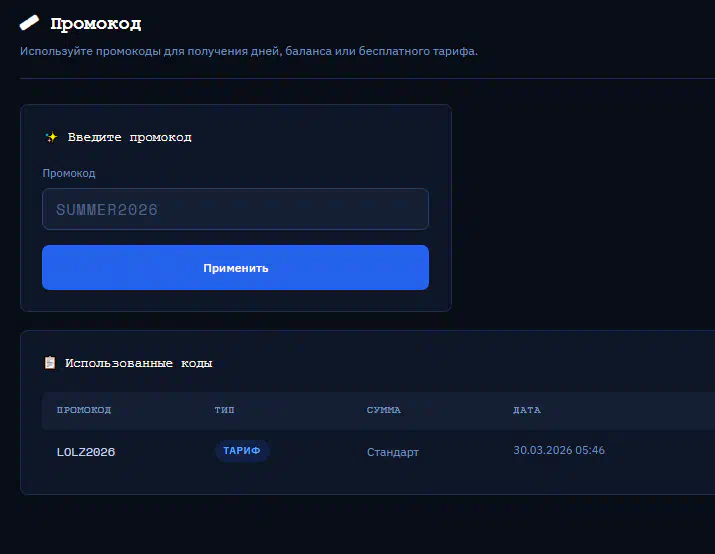Viewport: 715px width, 554px height.
Task: Click the promo code description subtitle text
Action: click(x=249, y=51)
